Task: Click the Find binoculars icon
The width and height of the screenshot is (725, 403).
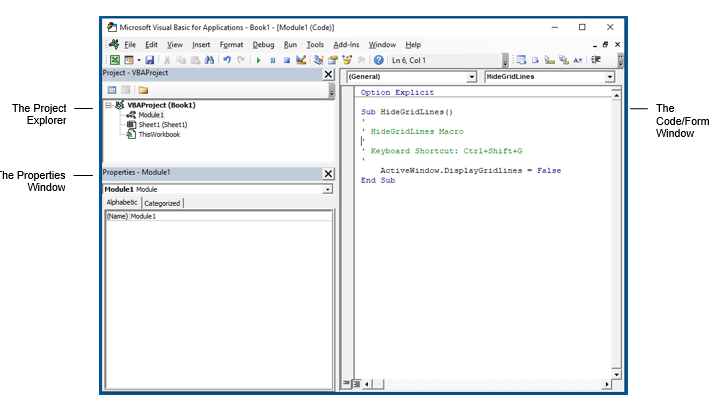Action: point(209,60)
